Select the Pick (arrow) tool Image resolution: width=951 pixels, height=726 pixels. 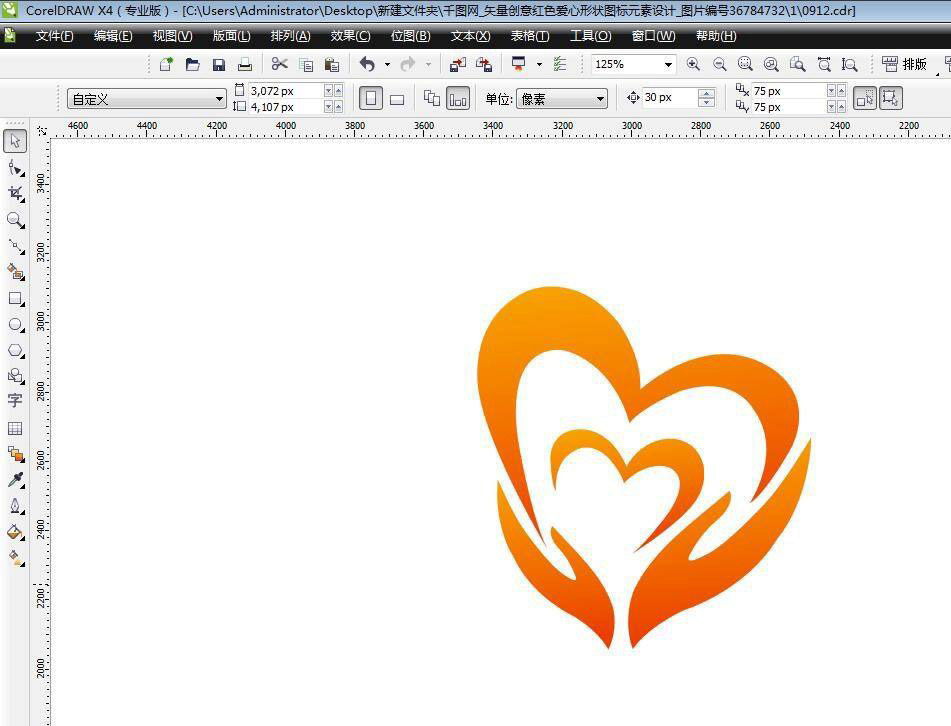[15, 141]
